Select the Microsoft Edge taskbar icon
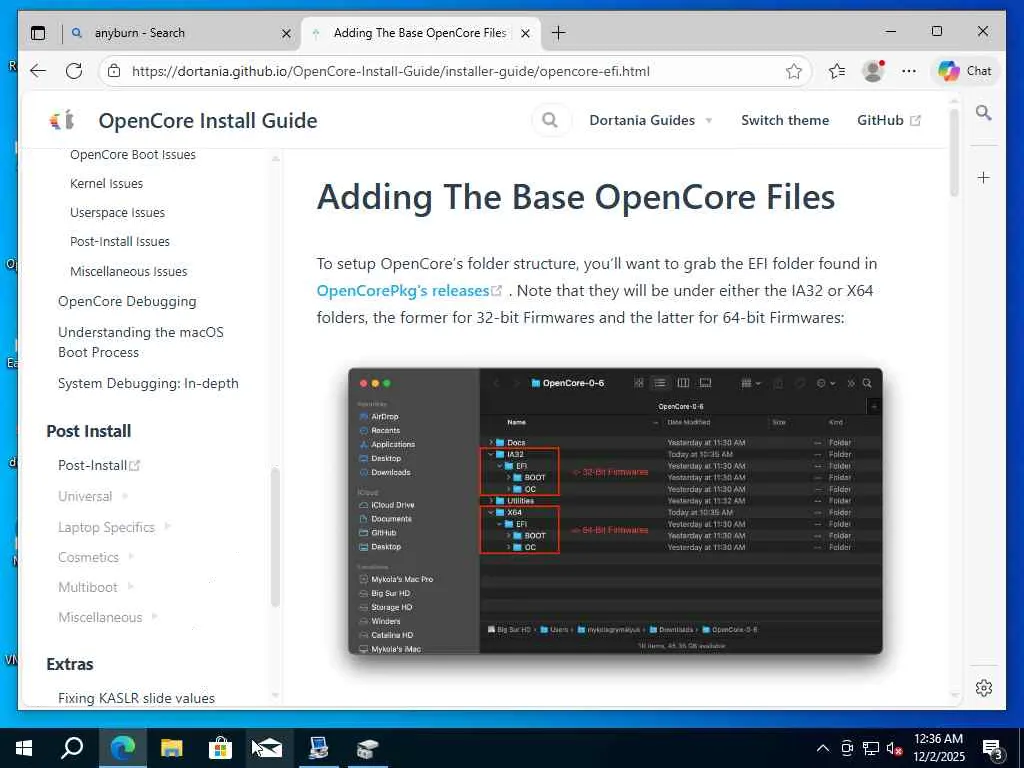Screen dimensions: 1024x768 click(122, 748)
